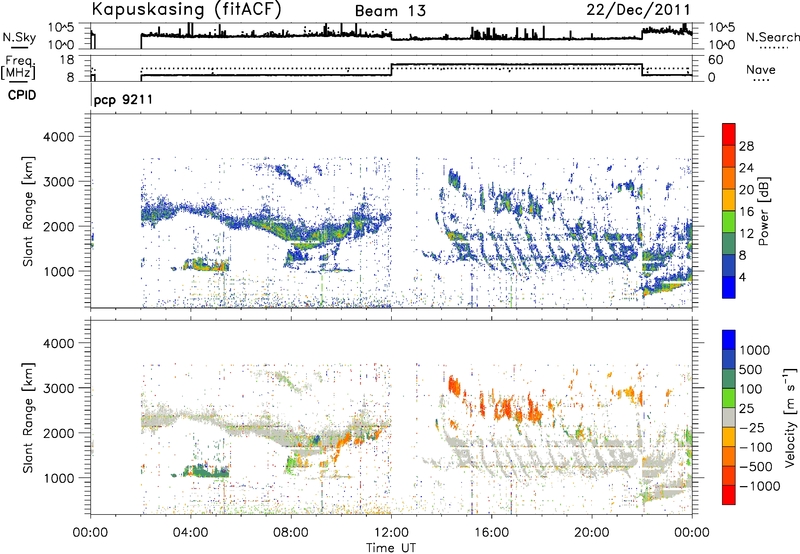Click the Slant Range label of velocity panel

(x=28, y=418)
